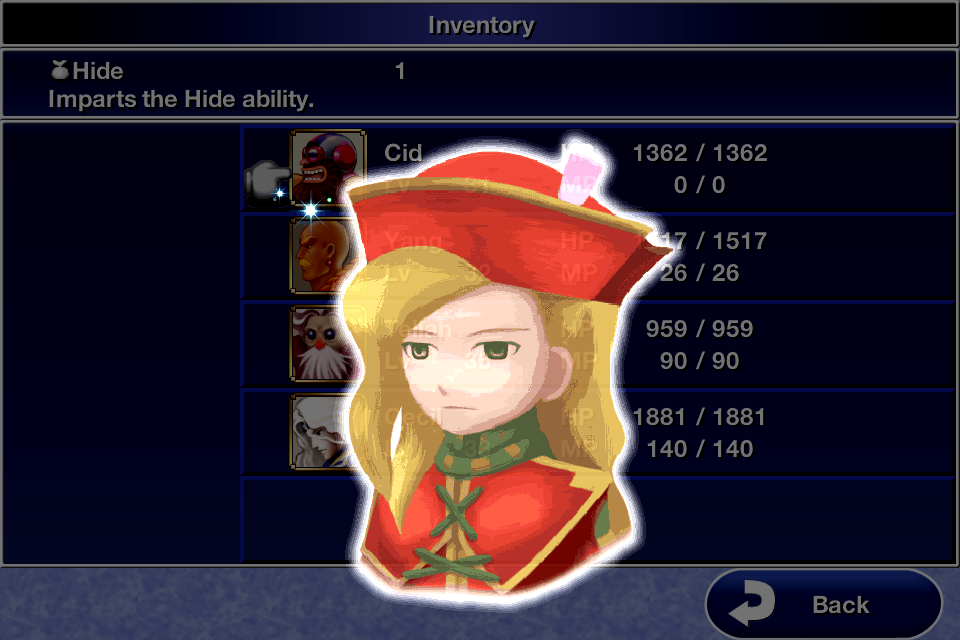Select the Cid name label

[403, 153]
